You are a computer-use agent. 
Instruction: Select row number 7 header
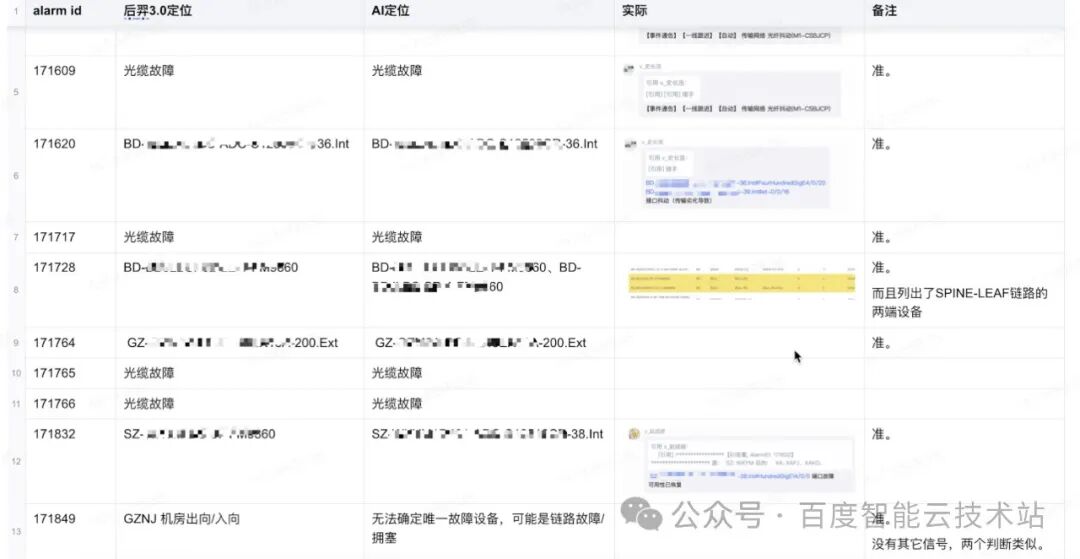tap(16, 238)
